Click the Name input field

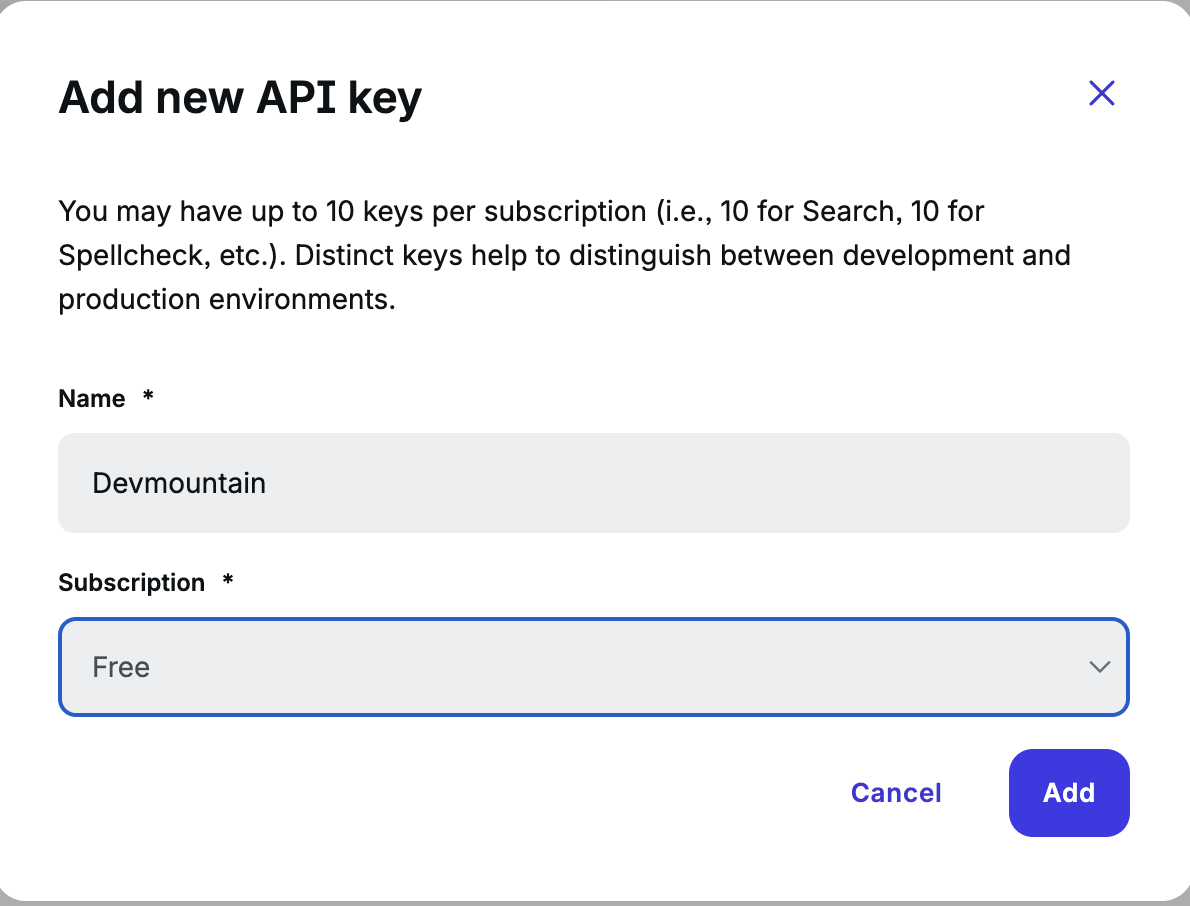point(593,483)
